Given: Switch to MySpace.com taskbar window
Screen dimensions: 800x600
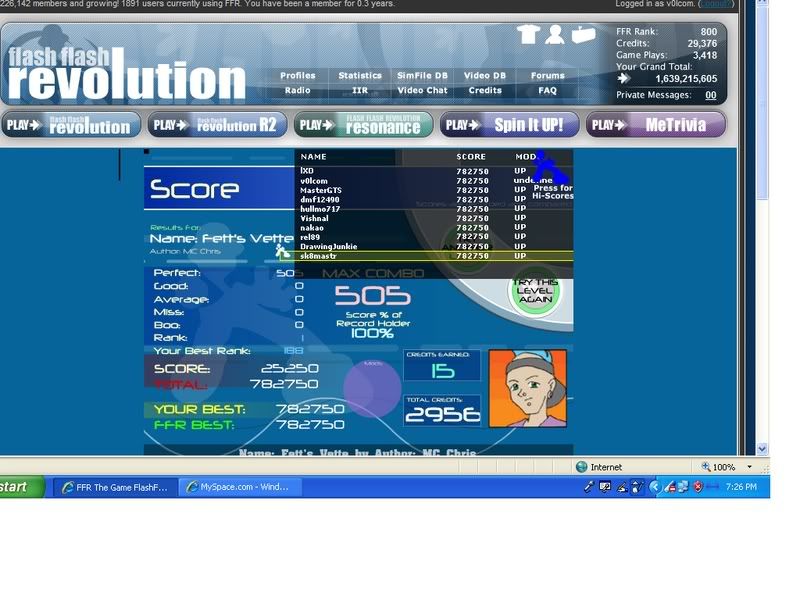Looking at the screenshot, I should [240, 487].
